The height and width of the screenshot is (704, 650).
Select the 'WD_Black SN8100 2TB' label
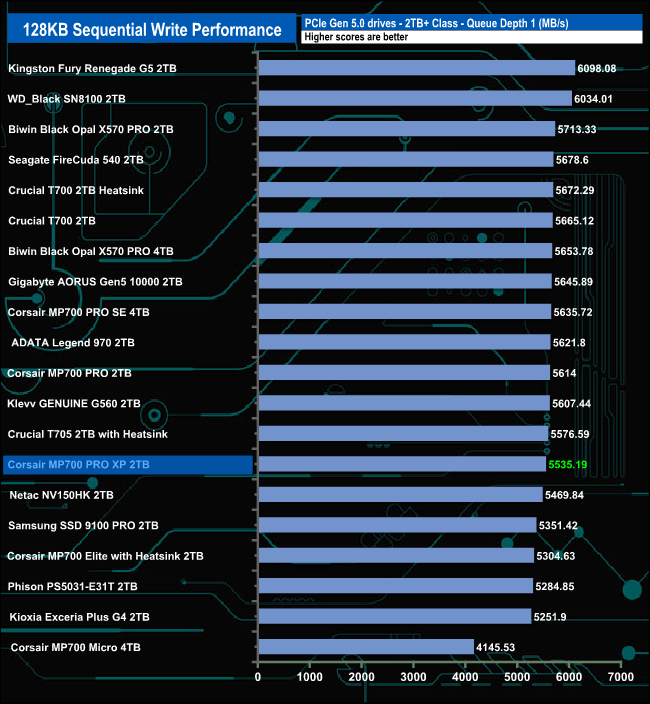click(66, 99)
